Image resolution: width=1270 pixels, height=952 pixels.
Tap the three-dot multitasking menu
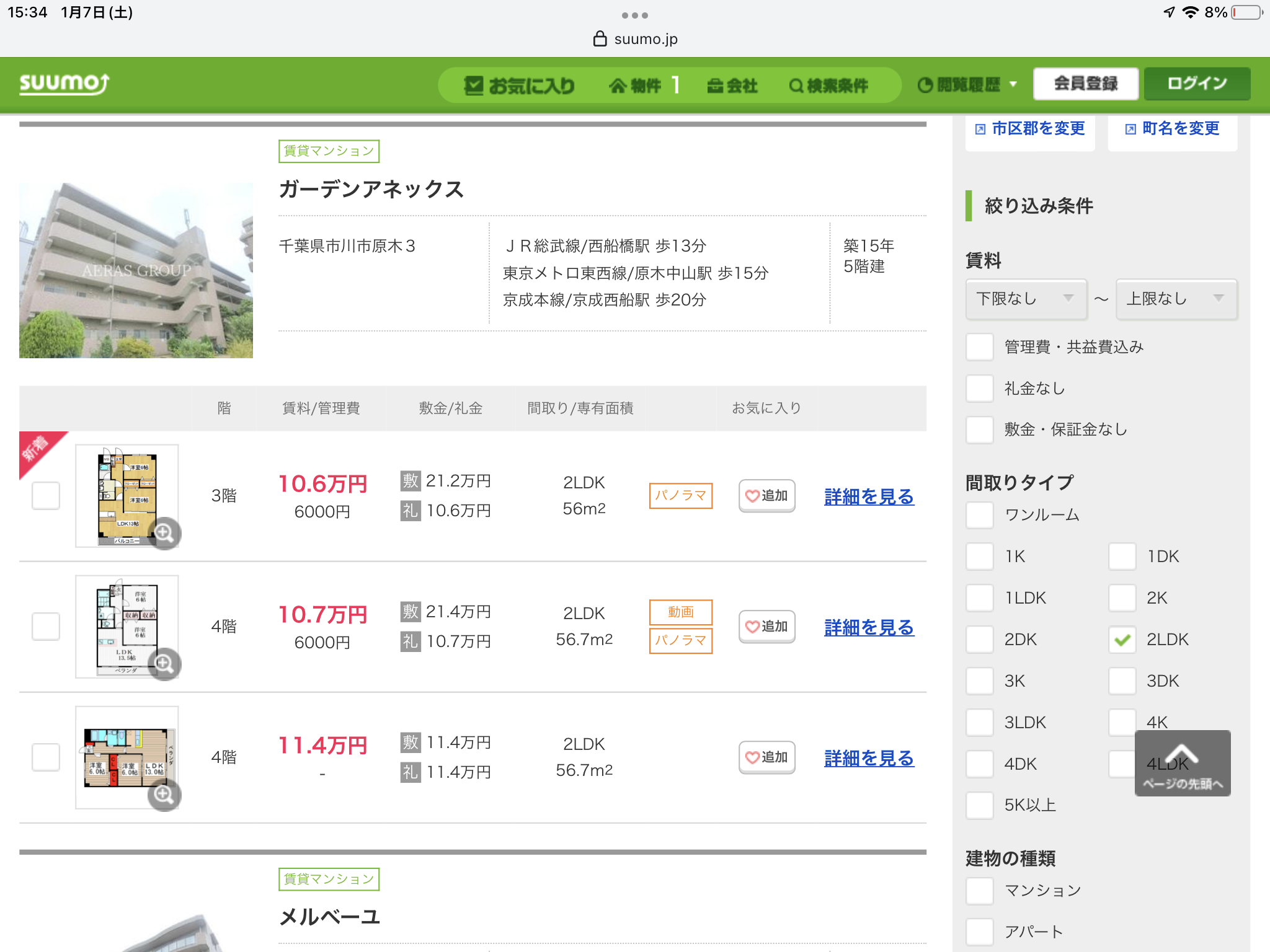(x=635, y=15)
